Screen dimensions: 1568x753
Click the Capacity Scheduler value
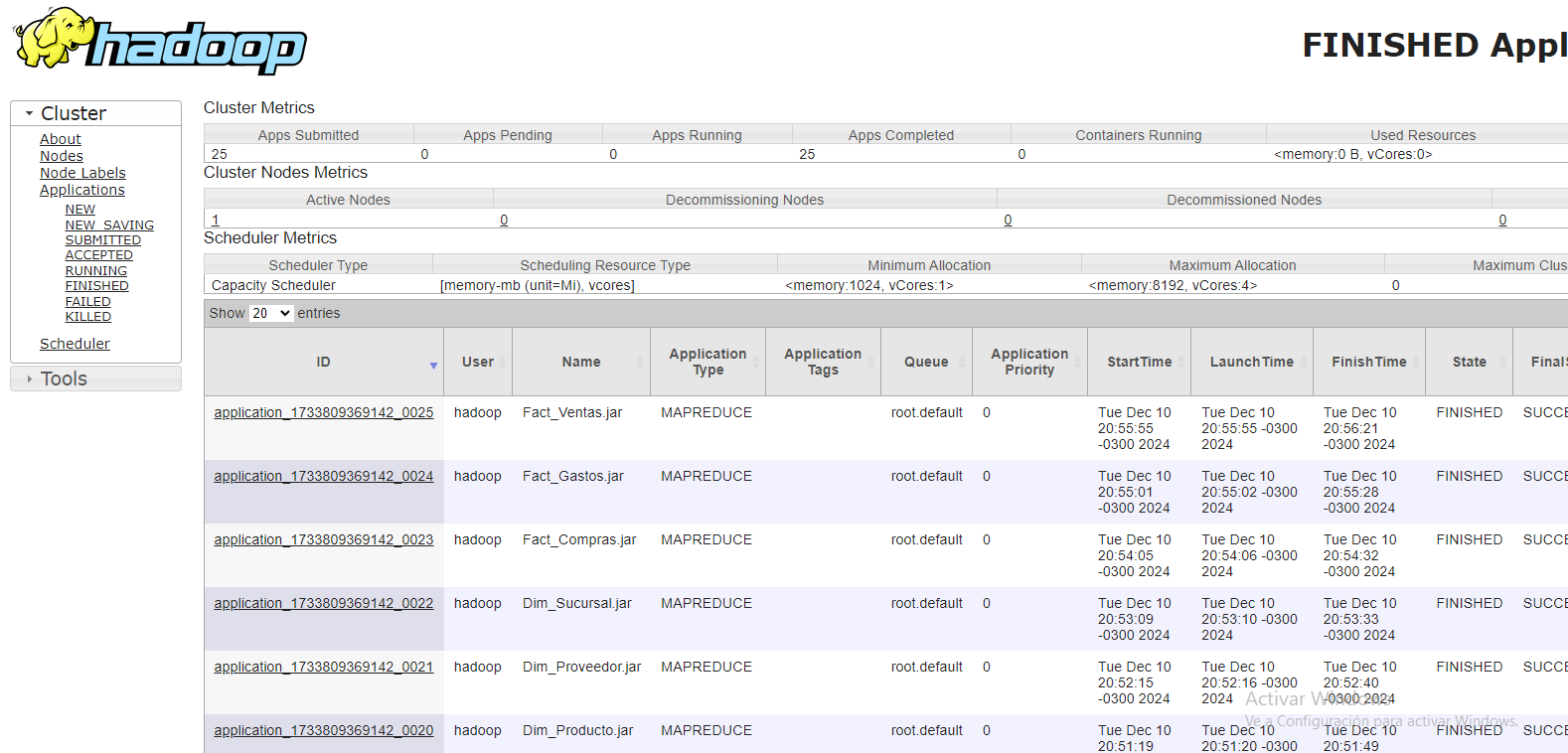pyautogui.click(x=273, y=285)
